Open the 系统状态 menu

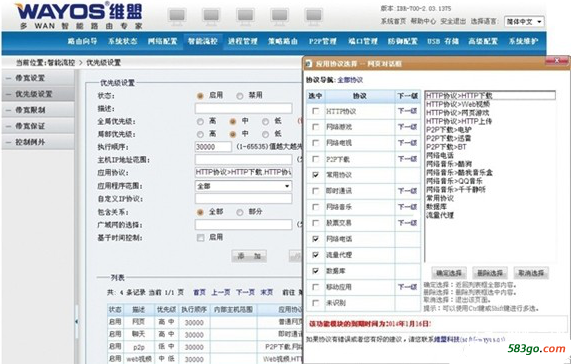(x=122, y=41)
